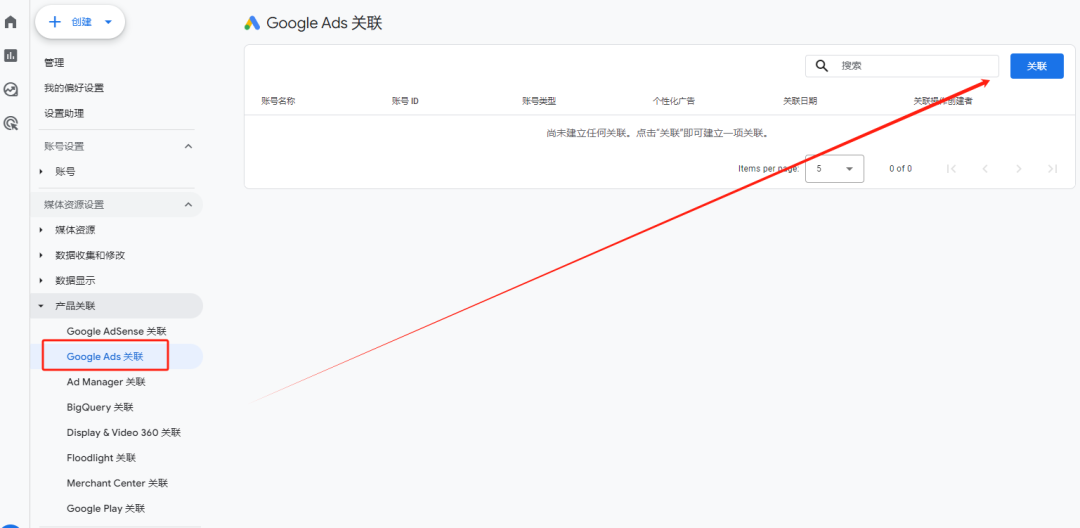Open Reports bar chart icon
This screenshot has height=528, width=1080.
click(11, 56)
